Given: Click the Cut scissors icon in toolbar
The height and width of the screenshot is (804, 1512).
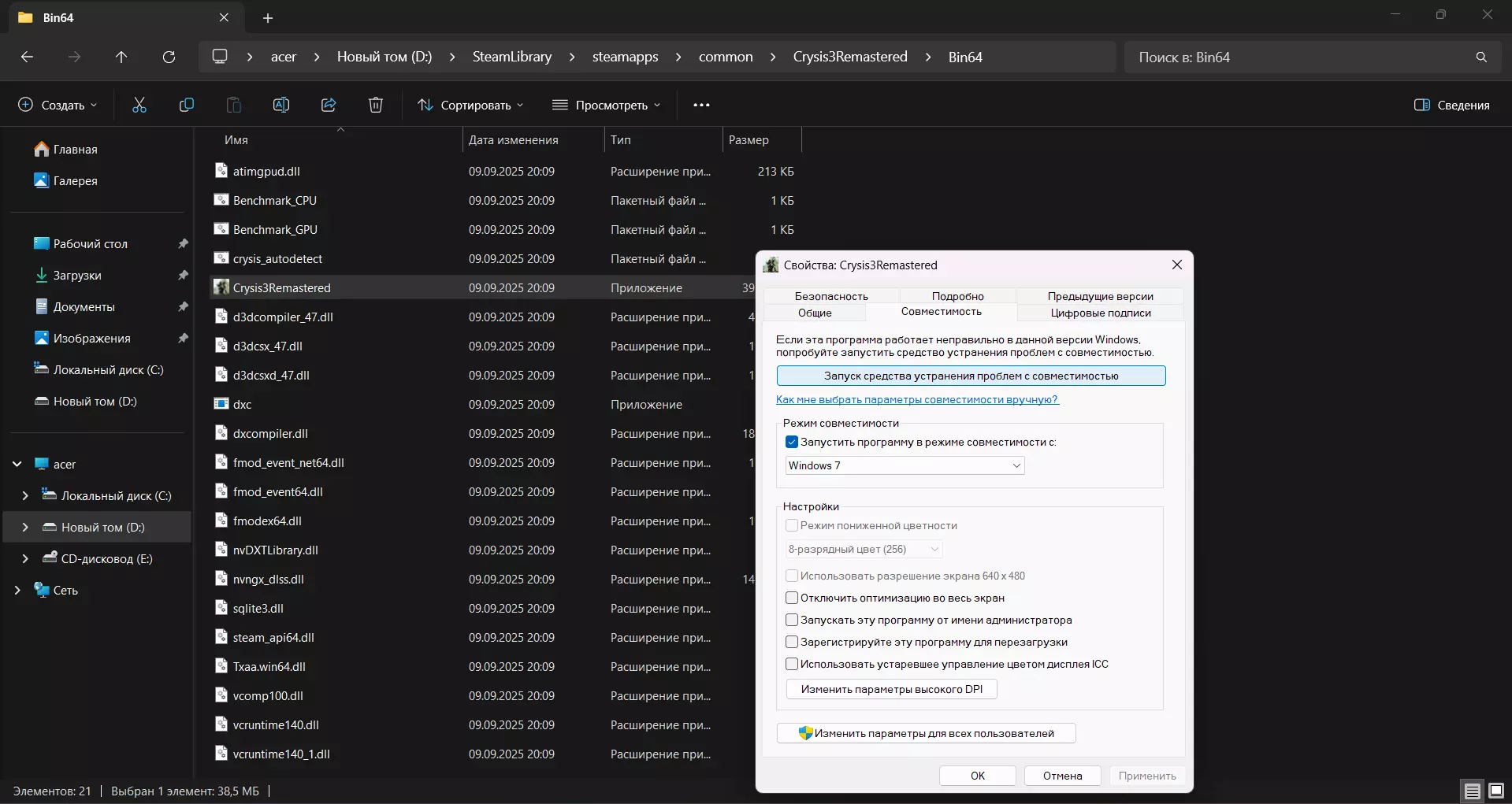Looking at the screenshot, I should 139,105.
